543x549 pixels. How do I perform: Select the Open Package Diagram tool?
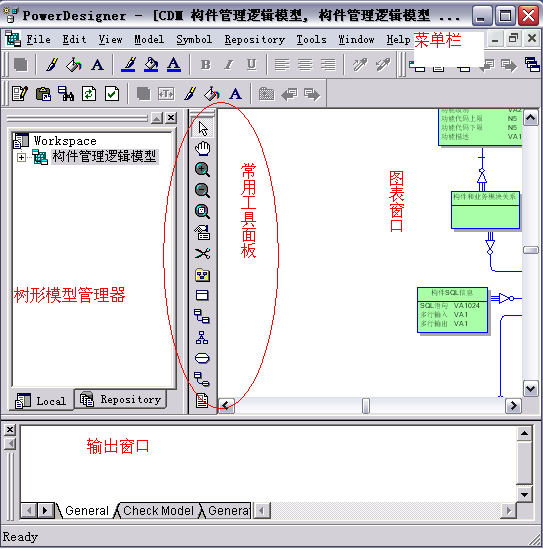point(202,211)
